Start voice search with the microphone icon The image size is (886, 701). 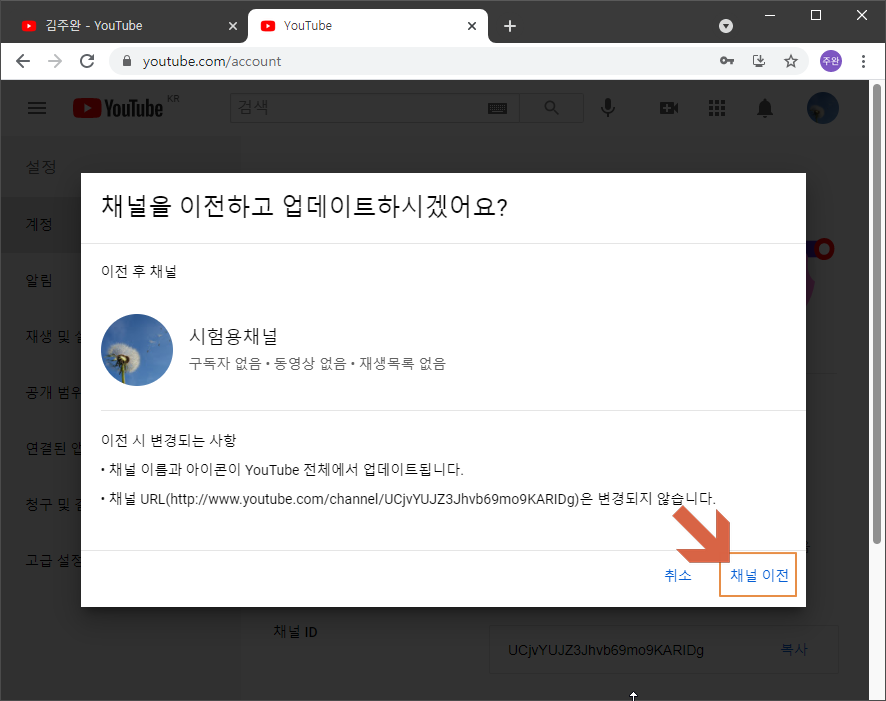tap(607, 108)
